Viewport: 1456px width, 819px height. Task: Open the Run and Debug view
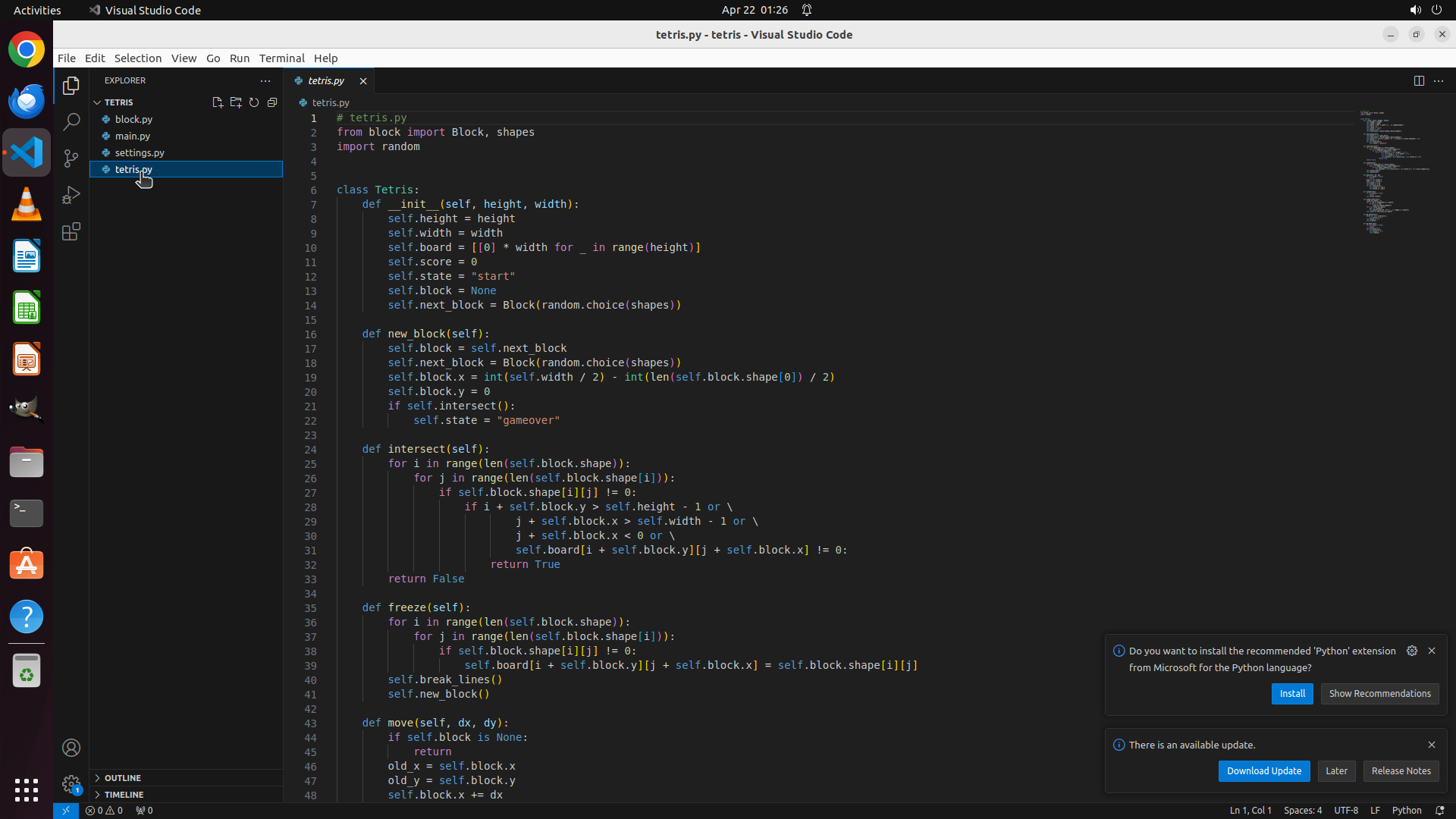[71, 195]
